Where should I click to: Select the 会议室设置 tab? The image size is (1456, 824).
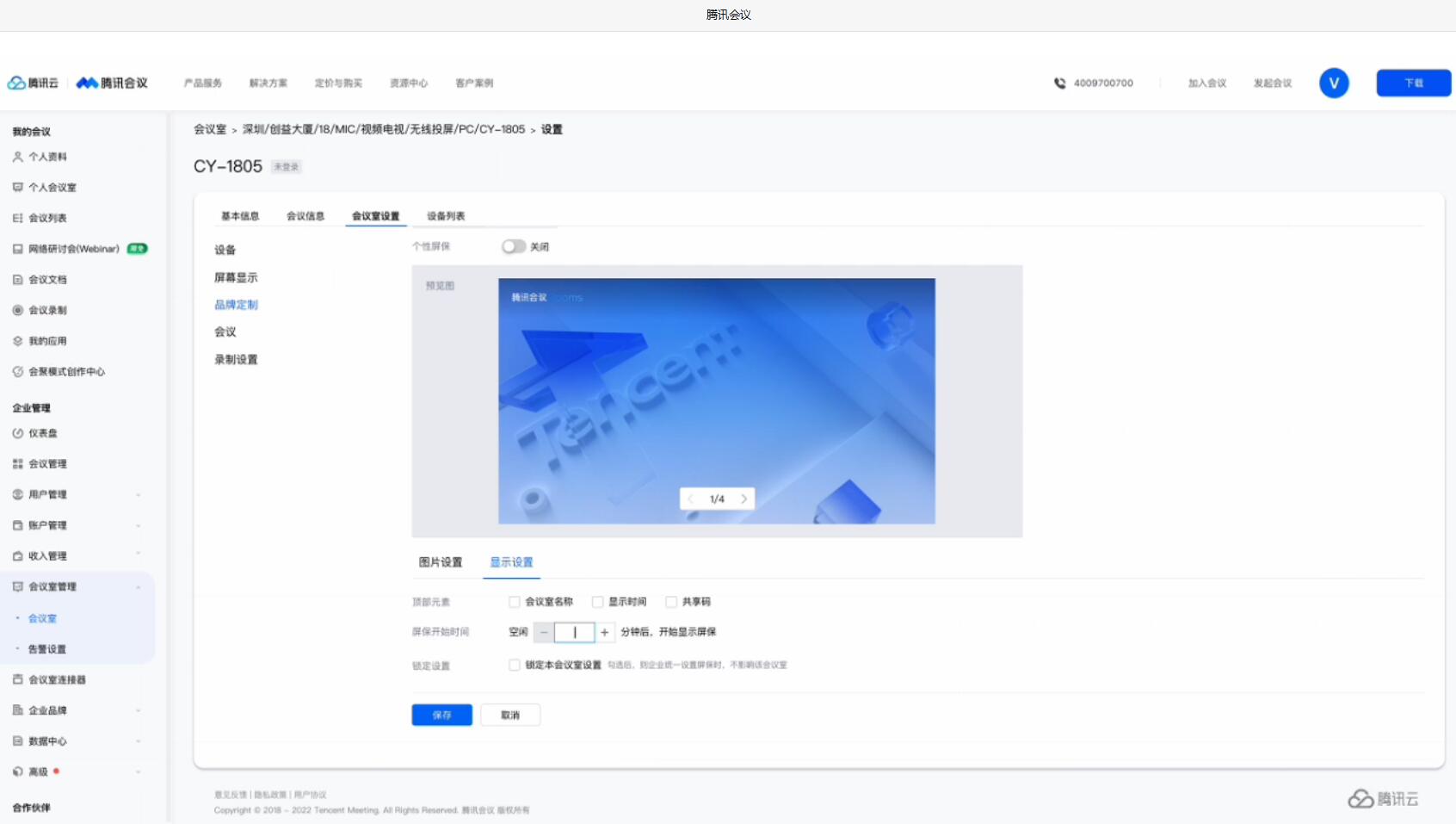(376, 216)
